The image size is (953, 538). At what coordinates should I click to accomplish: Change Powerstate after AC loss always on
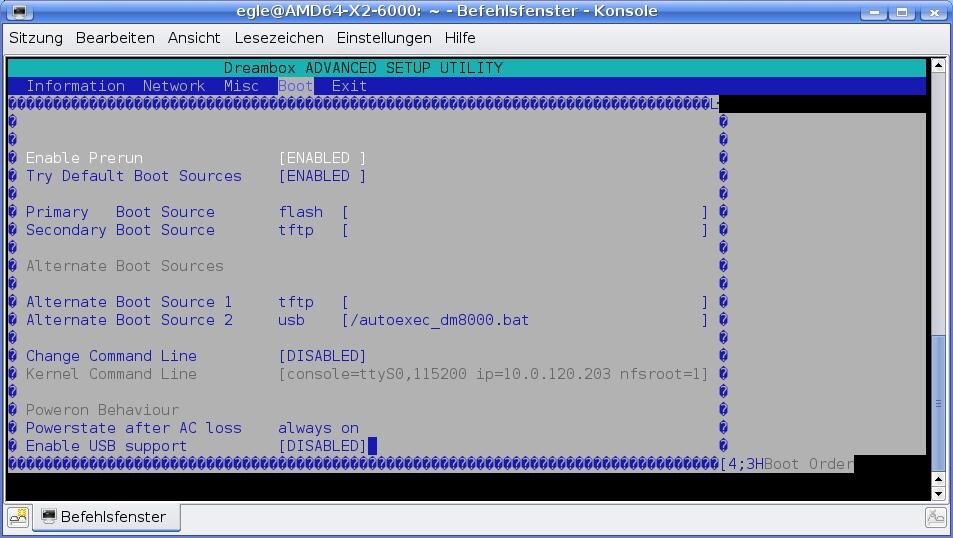pyautogui.click(x=318, y=428)
